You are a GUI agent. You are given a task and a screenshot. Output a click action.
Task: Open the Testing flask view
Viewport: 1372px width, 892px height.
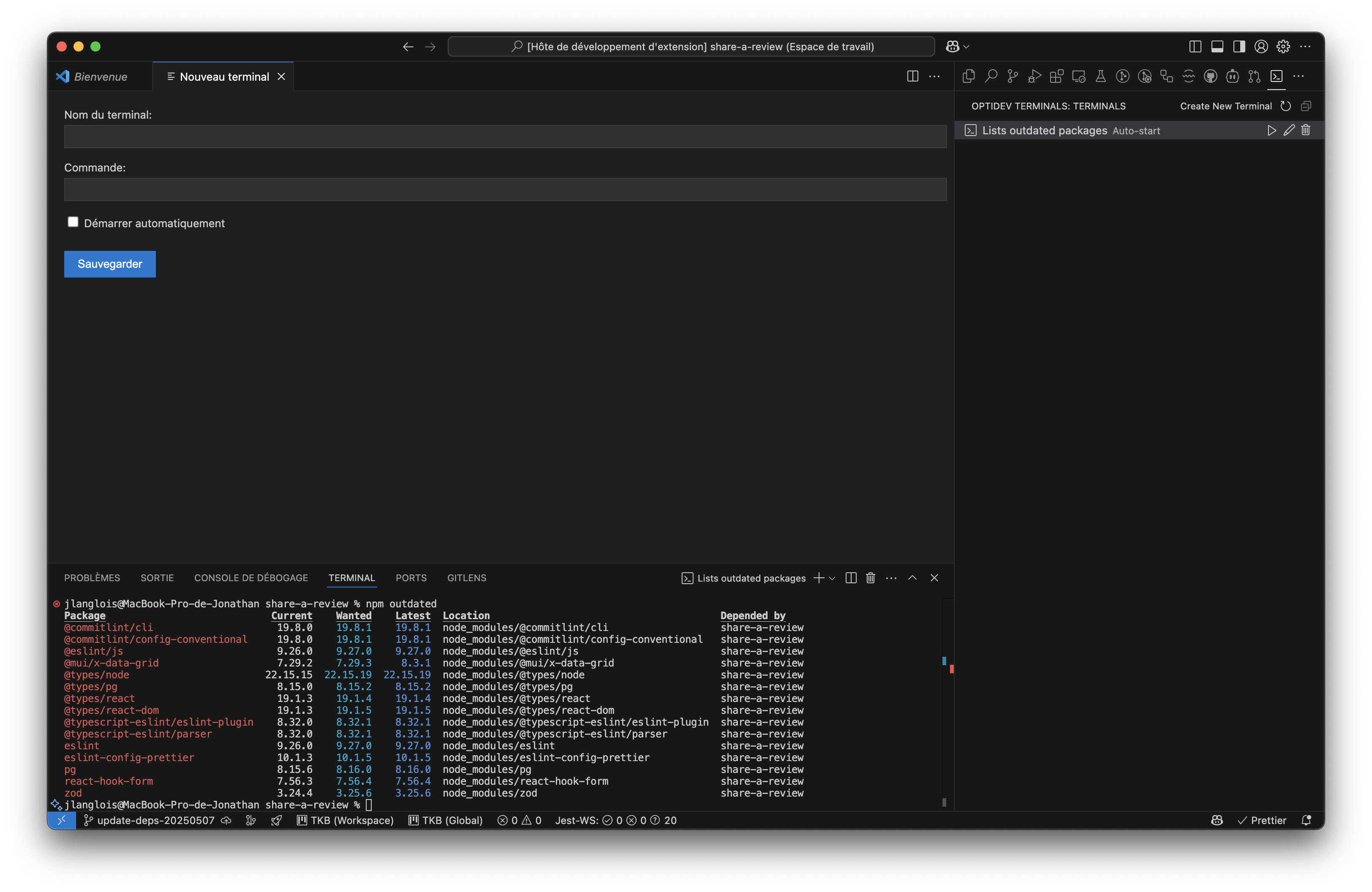pos(1100,76)
